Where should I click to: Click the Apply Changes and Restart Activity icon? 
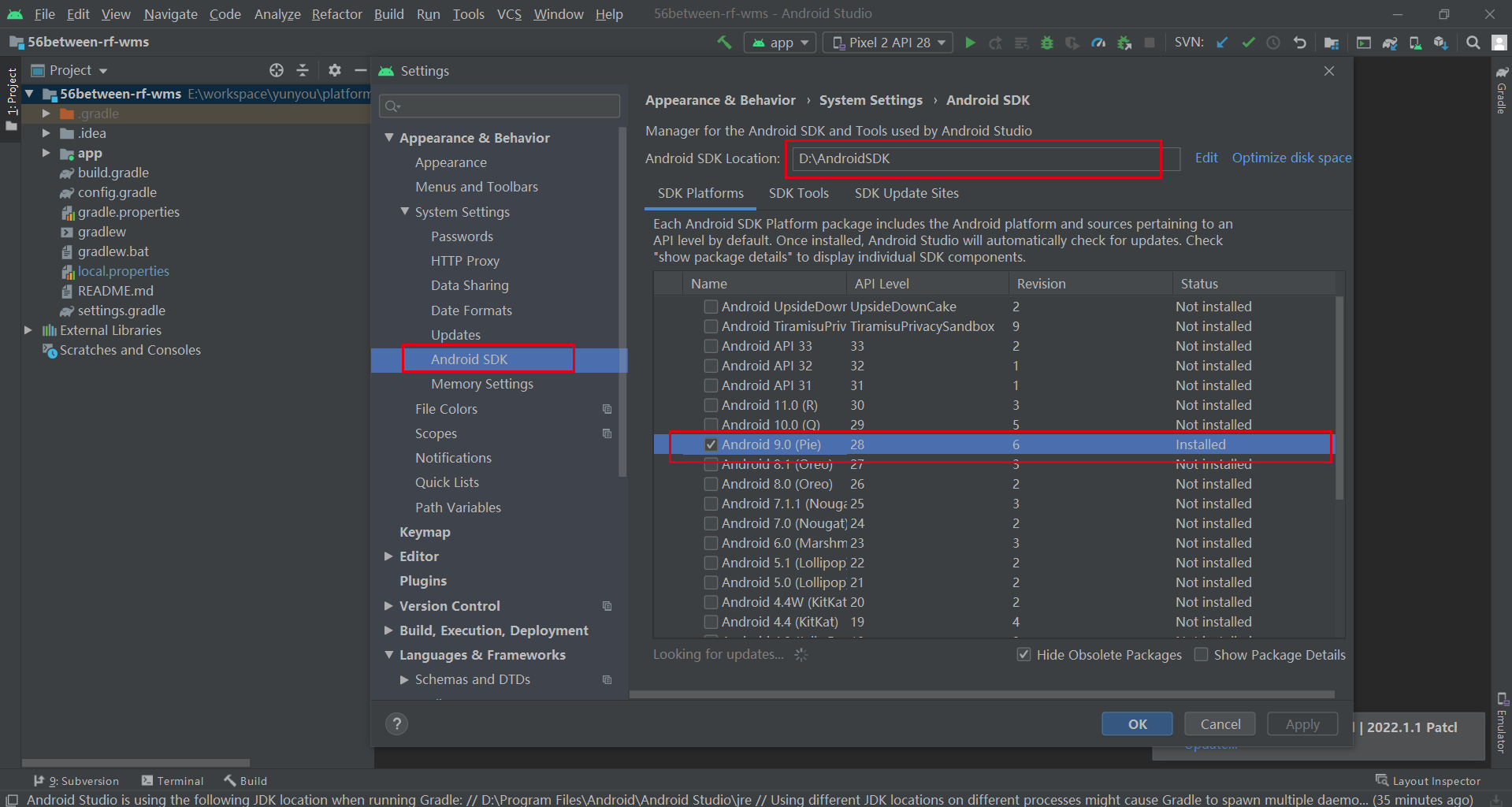pyautogui.click(x=996, y=43)
